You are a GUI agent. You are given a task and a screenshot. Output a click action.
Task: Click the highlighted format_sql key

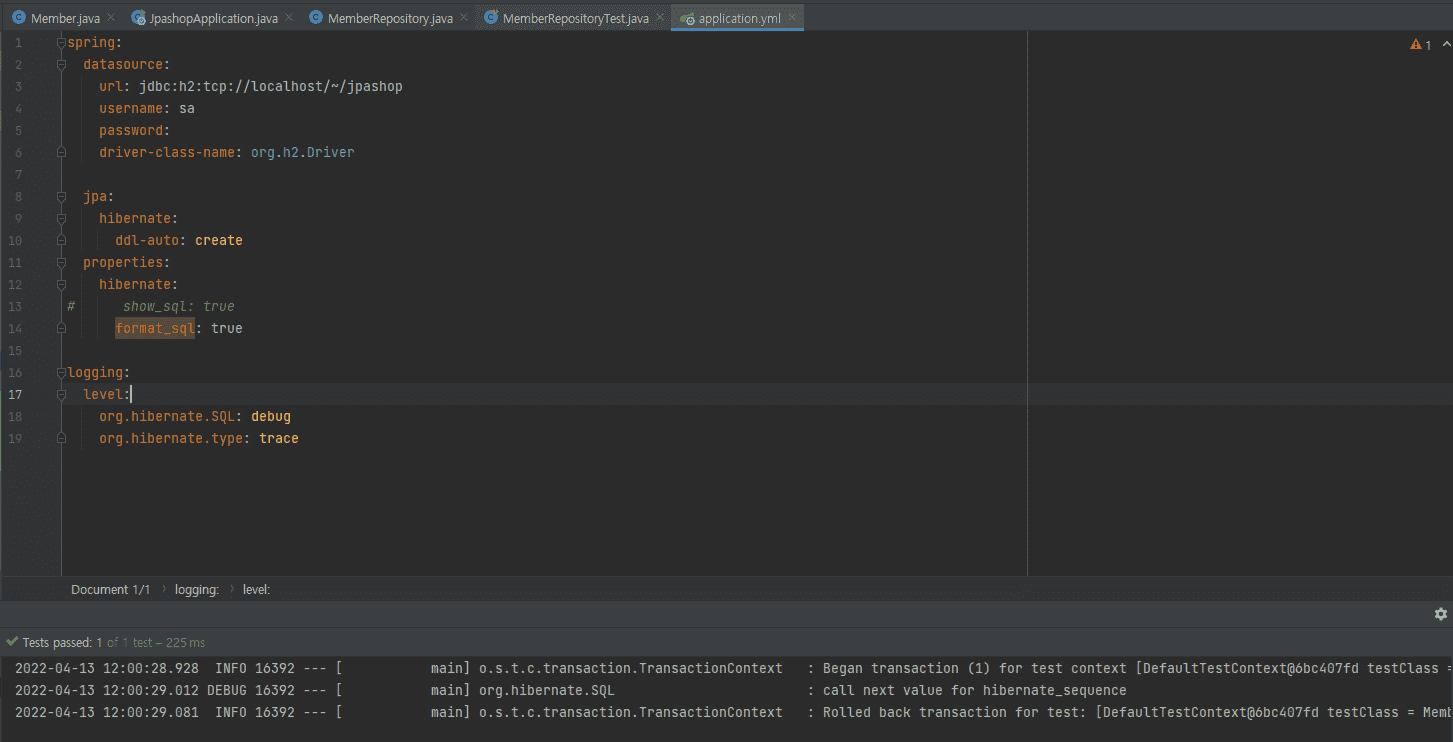155,328
